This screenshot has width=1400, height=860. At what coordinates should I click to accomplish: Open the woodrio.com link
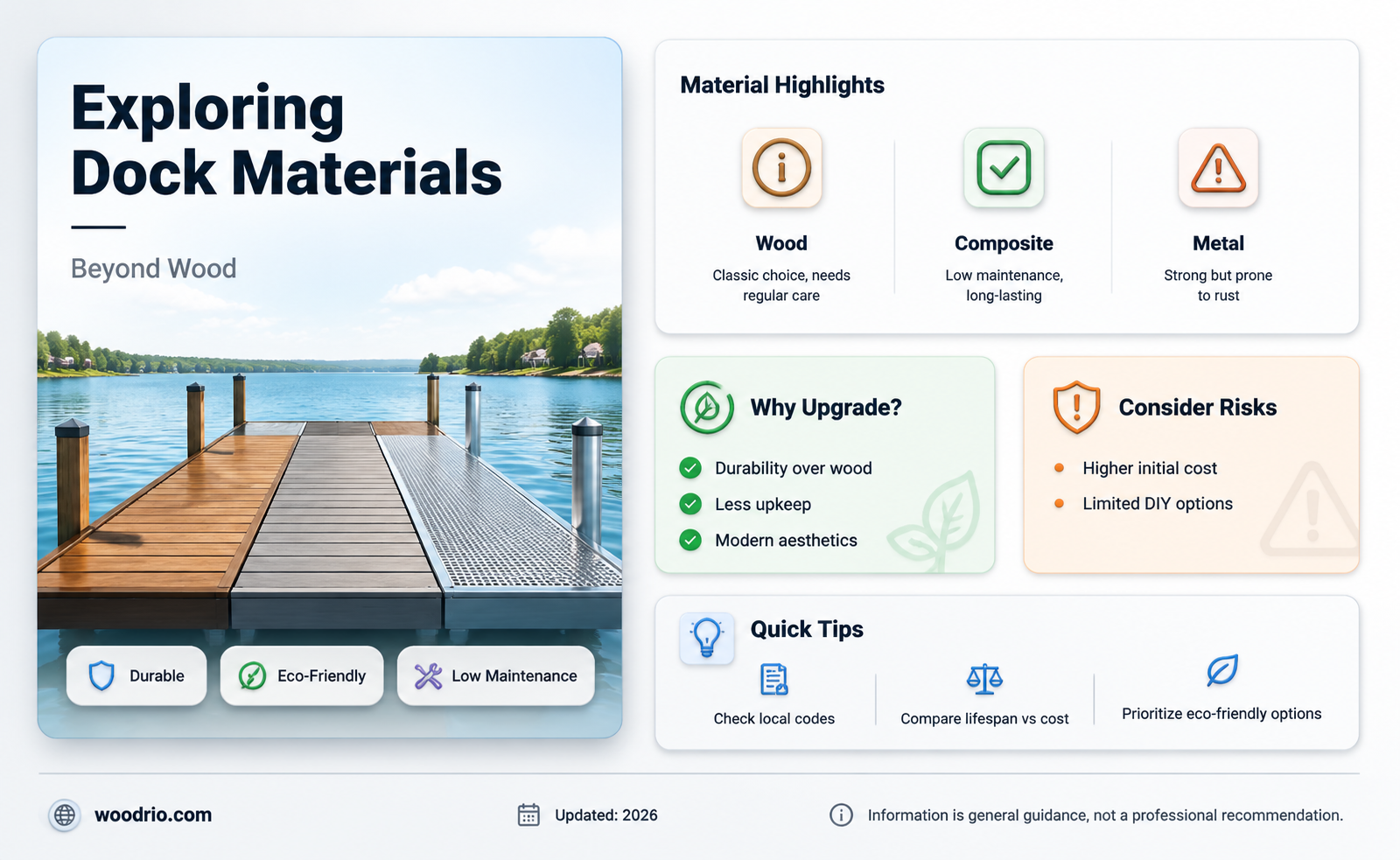click(x=153, y=815)
